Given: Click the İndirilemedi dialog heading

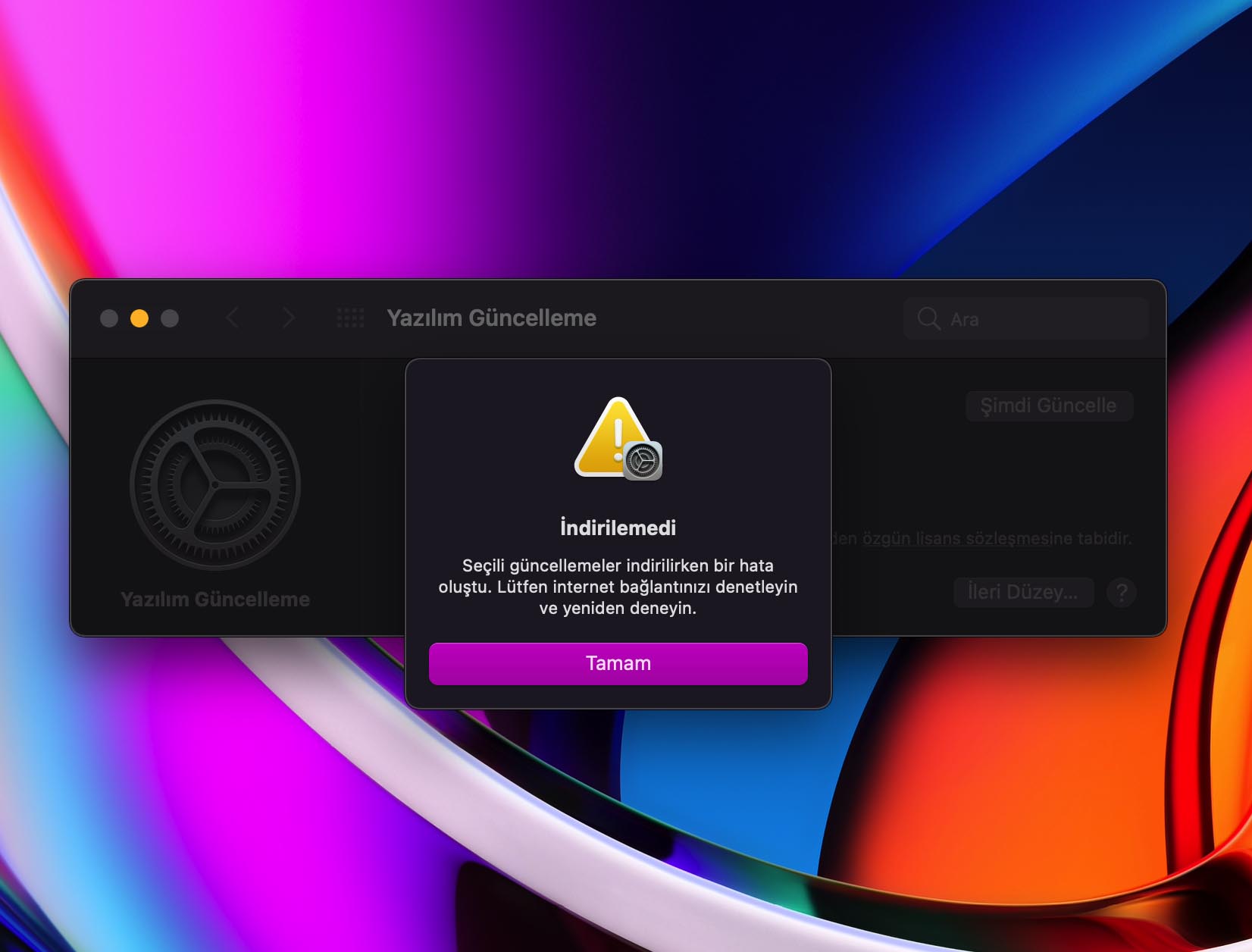Looking at the screenshot, I should click(618, 528).
